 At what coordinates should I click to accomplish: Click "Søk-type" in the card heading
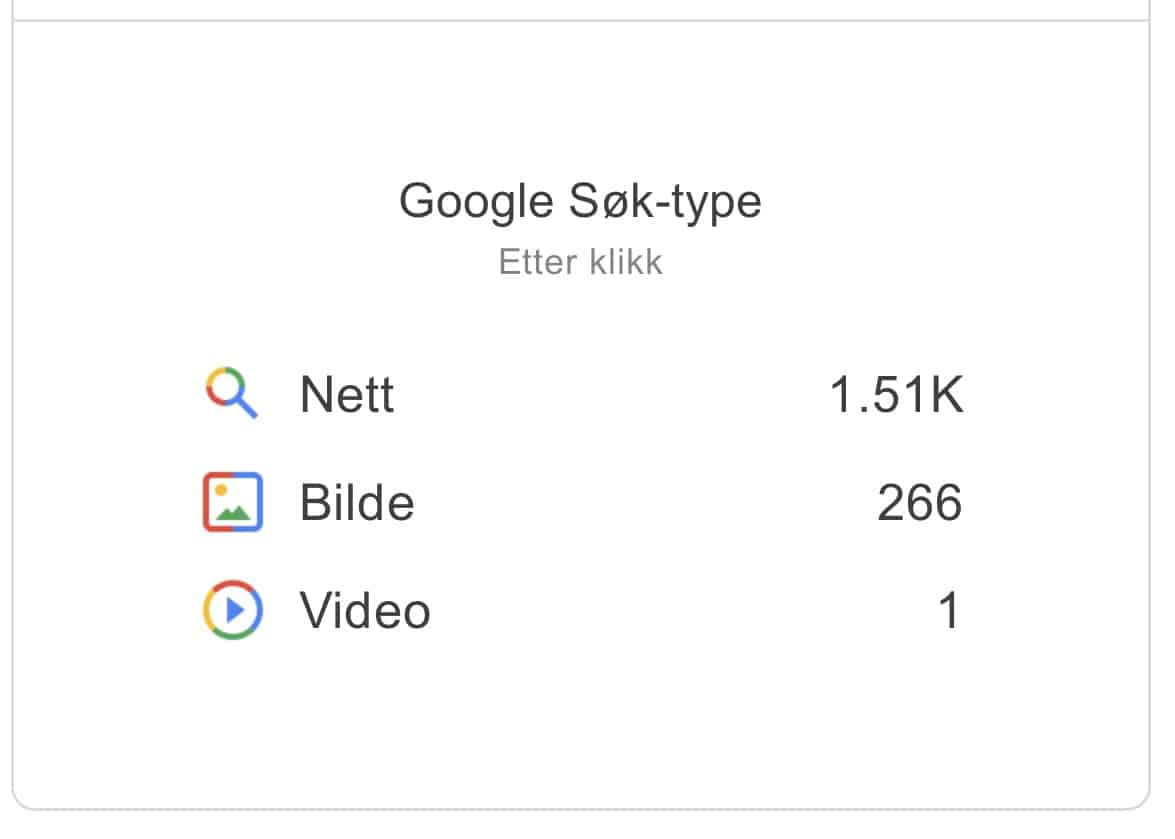pos(664,201)
